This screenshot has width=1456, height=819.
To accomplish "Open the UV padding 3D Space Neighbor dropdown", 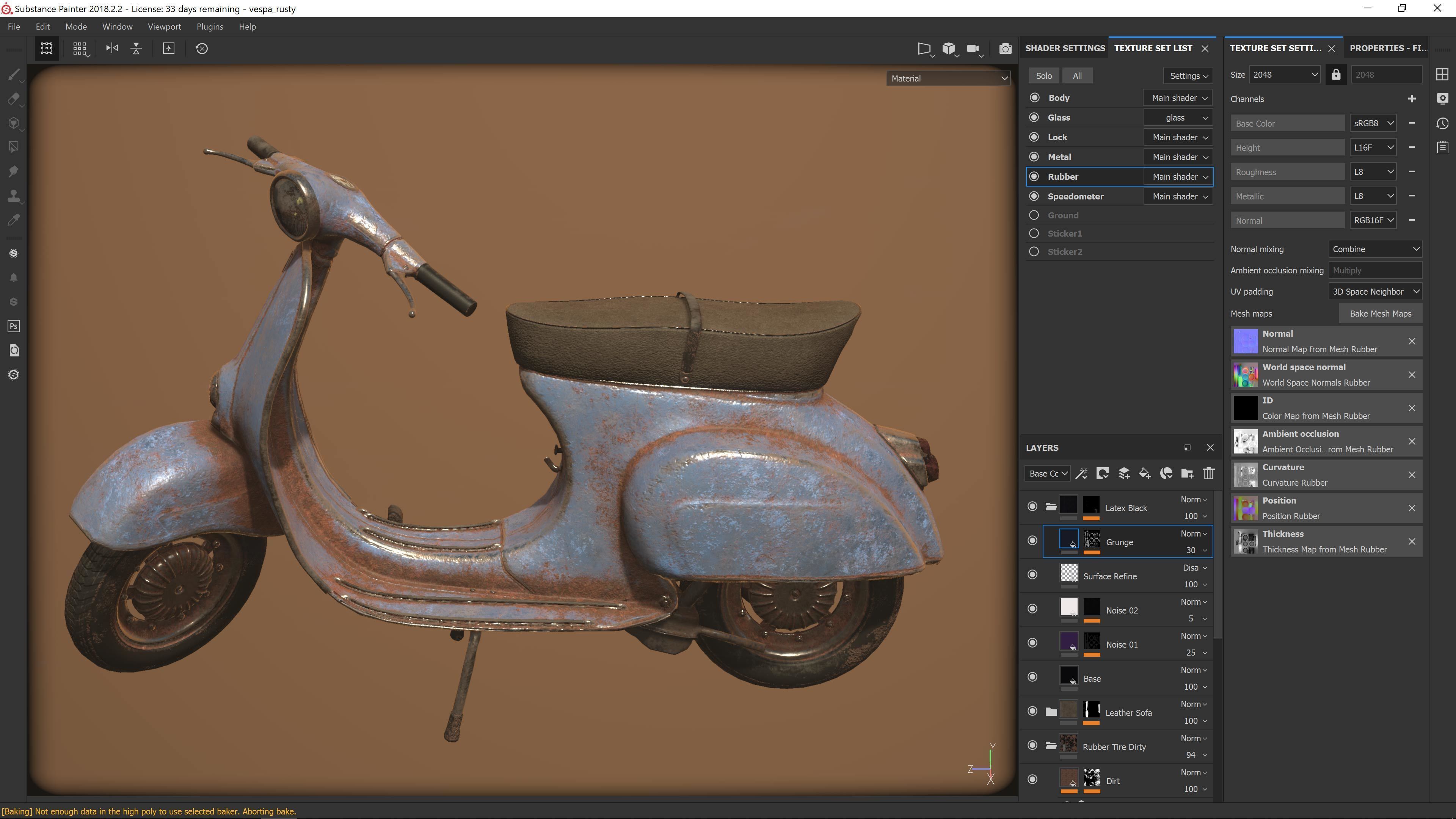I will 1374,292.
